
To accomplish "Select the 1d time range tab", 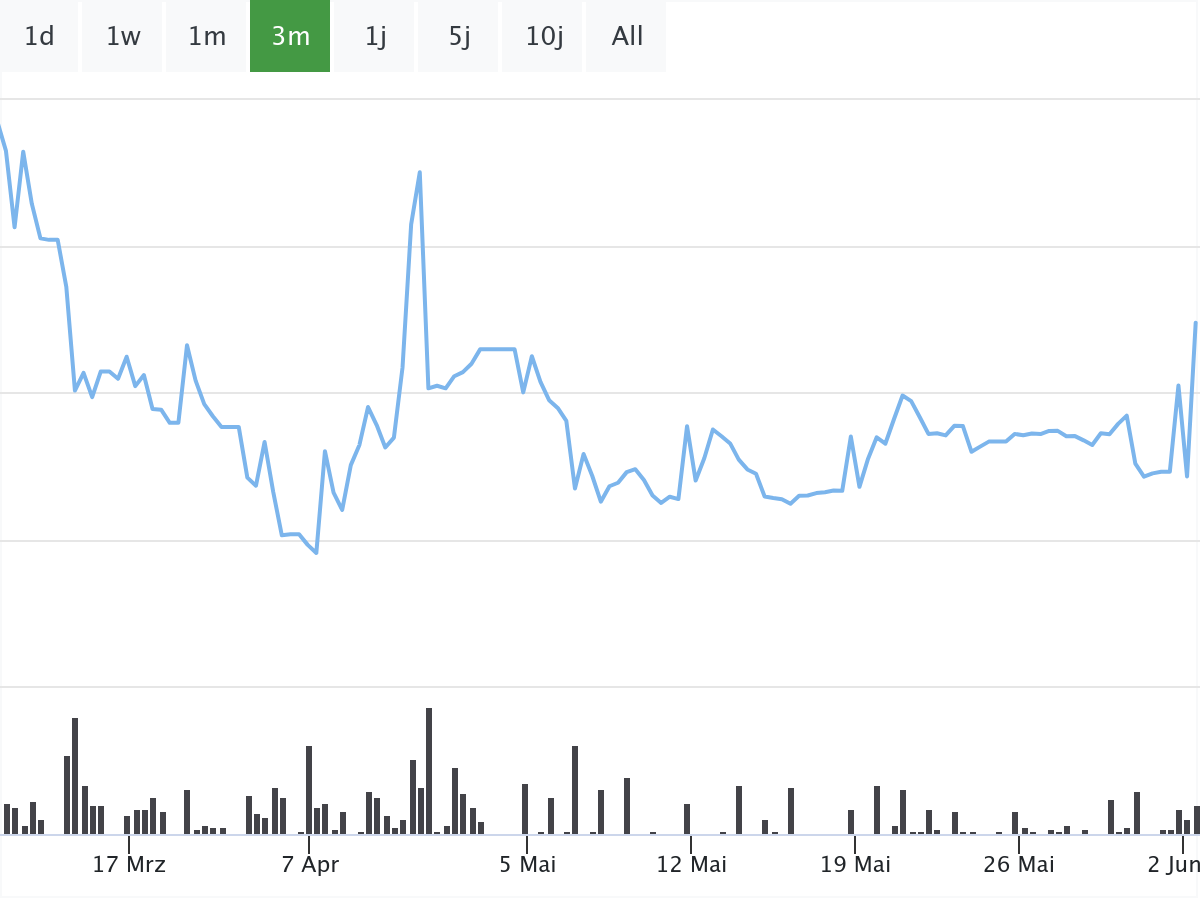I will pos(39,37).
